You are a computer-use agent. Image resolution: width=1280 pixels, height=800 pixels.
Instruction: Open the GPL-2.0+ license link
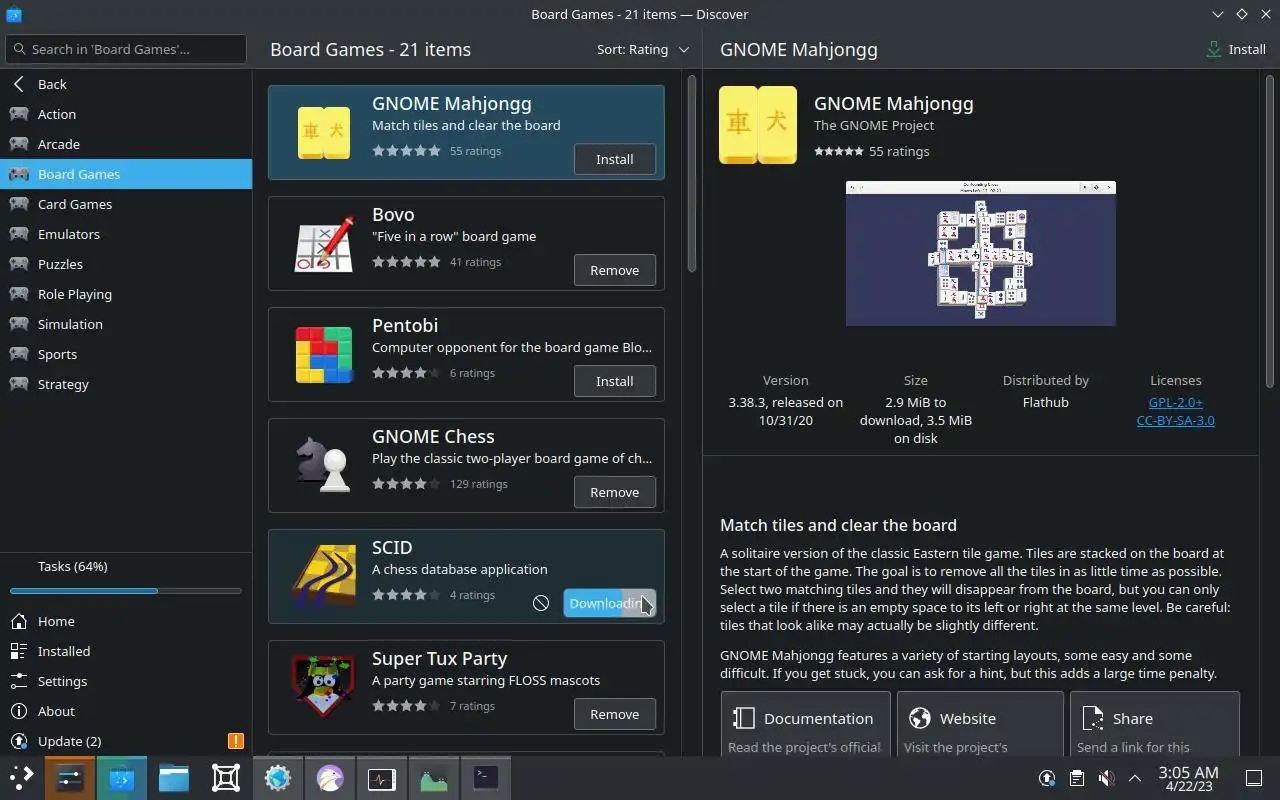[x=1175, y=402]
